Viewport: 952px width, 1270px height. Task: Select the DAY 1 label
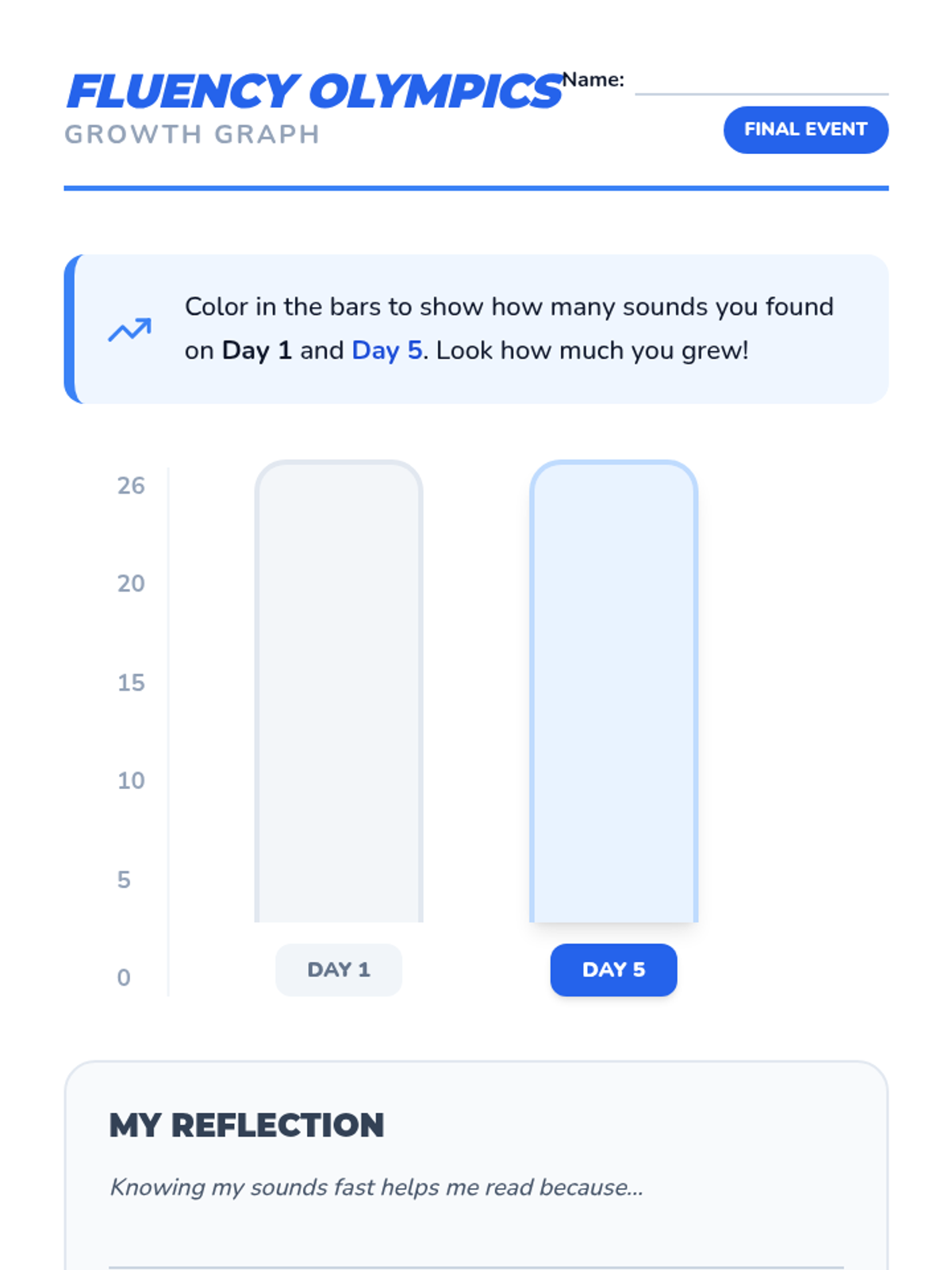339,969
